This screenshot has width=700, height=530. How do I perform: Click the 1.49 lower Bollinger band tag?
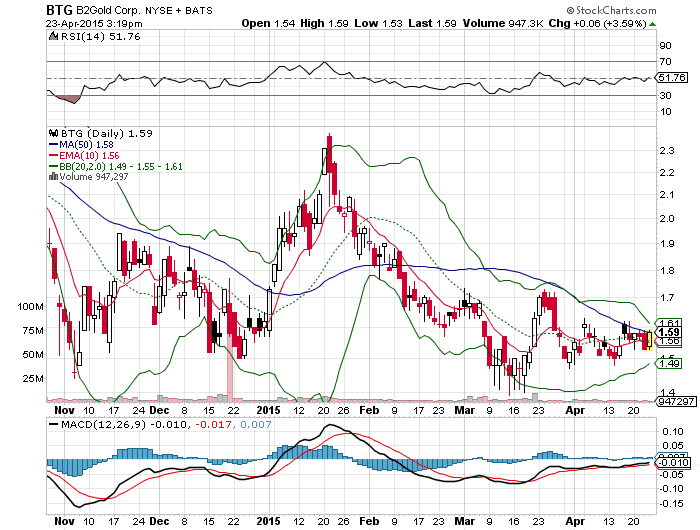click(668, 363)
